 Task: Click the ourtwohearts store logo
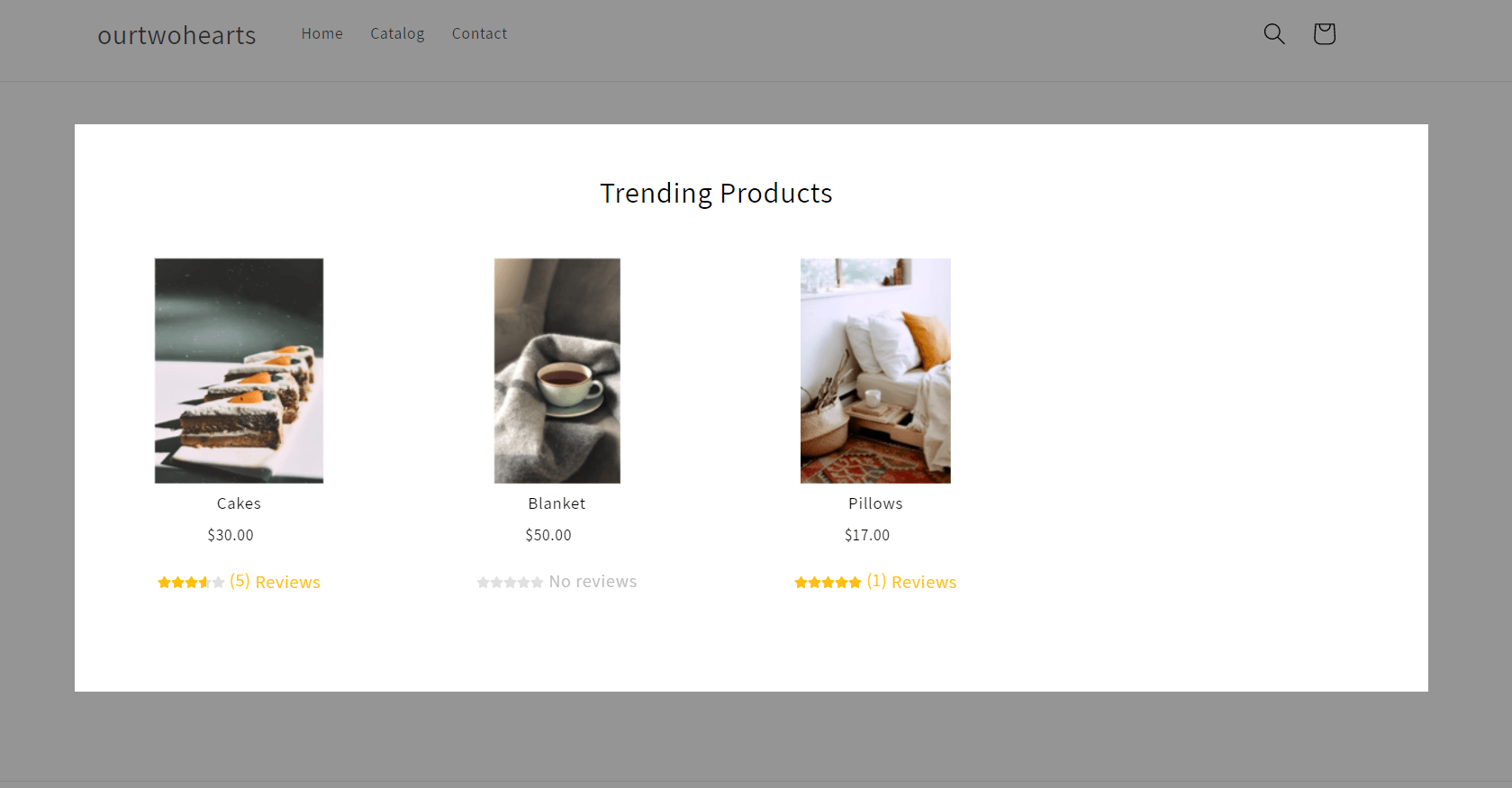pos(177,35)
